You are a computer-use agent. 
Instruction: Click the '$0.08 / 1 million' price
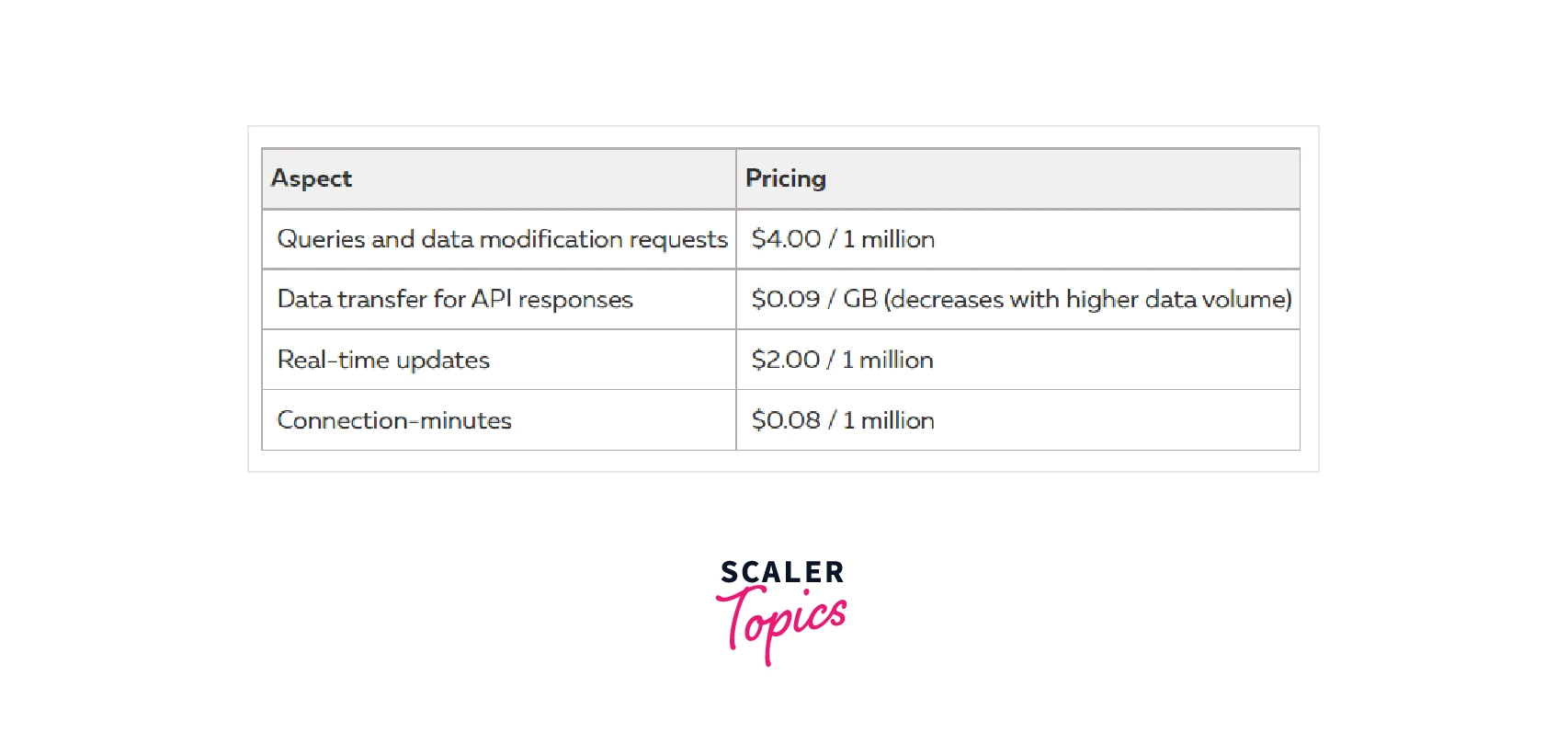pyautogui.click(x=843, y=420)
